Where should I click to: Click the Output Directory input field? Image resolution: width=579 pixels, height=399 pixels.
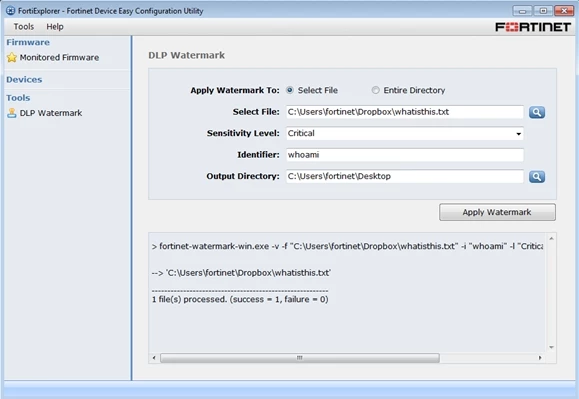405,176
